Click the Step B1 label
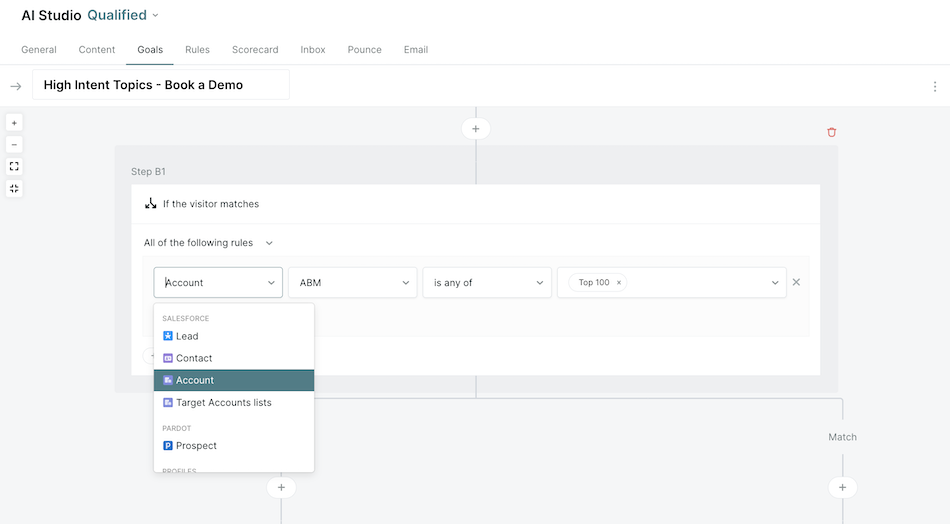Screen dimensions: 950x524 tap(148, 171)
